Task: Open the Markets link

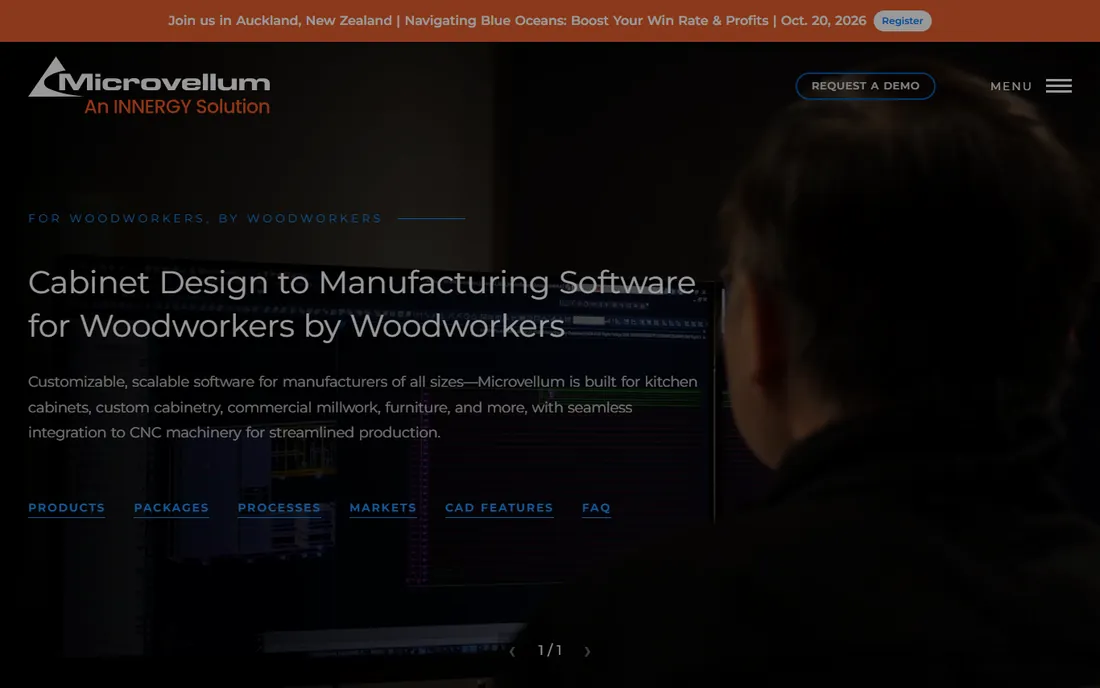Action: point(383,508)
